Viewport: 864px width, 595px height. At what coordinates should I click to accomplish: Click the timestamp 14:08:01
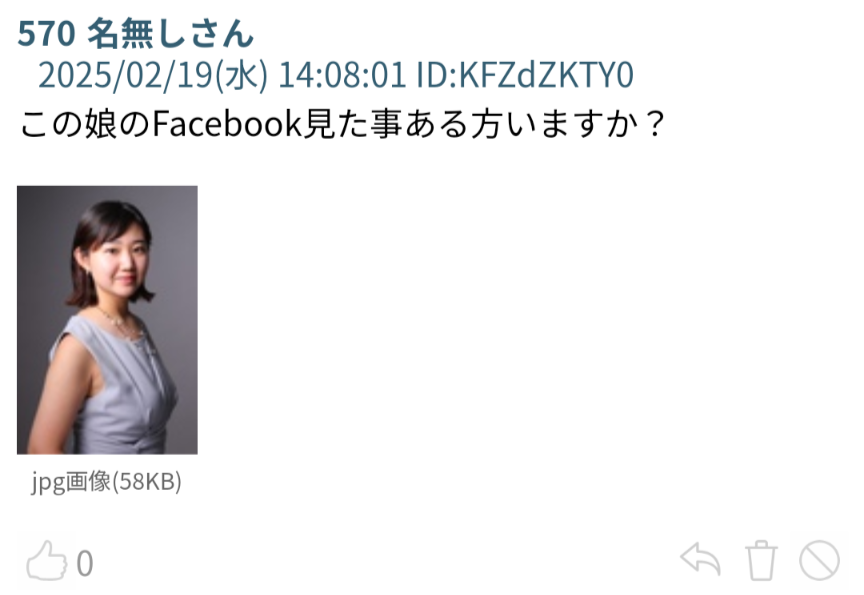(x=342, y=75)
